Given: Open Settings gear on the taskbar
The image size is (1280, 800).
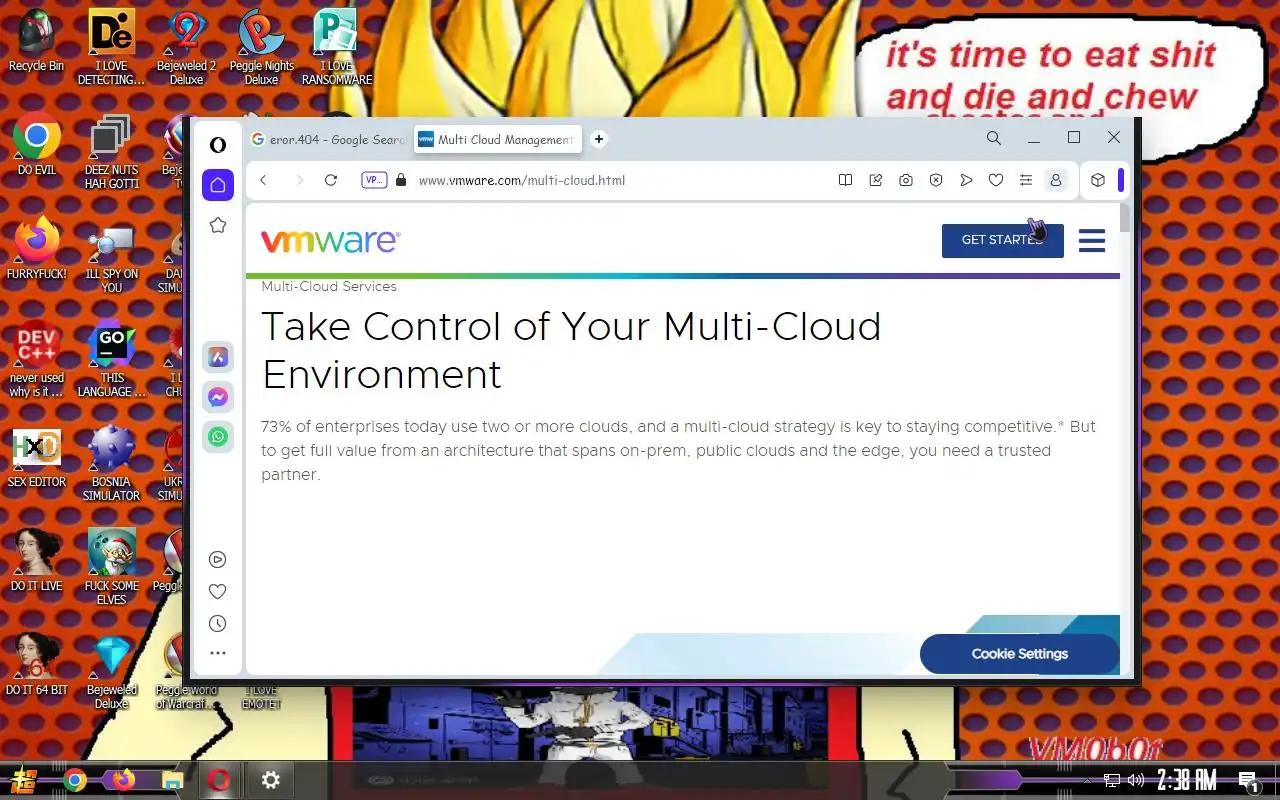Looking at the screenshot, I should click(270, 781).
